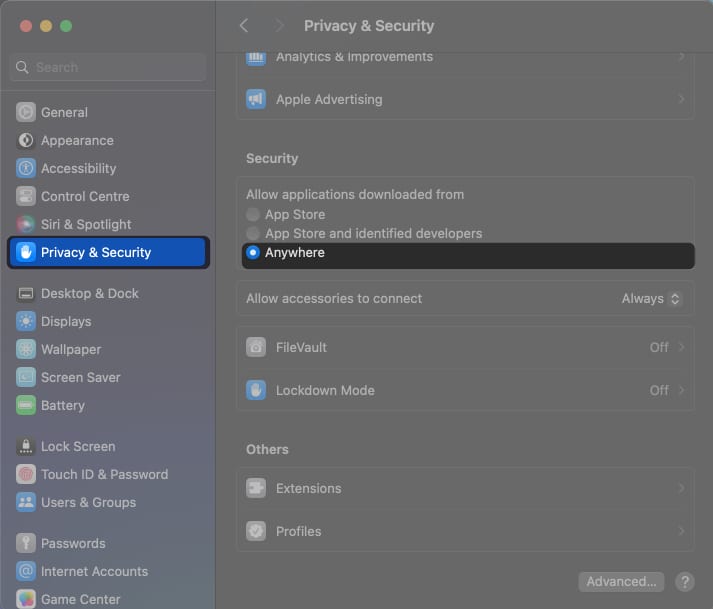Go to Displays settings pane
Image resolution: width=713 pixels, height=609 pixels.
[108, 321]
